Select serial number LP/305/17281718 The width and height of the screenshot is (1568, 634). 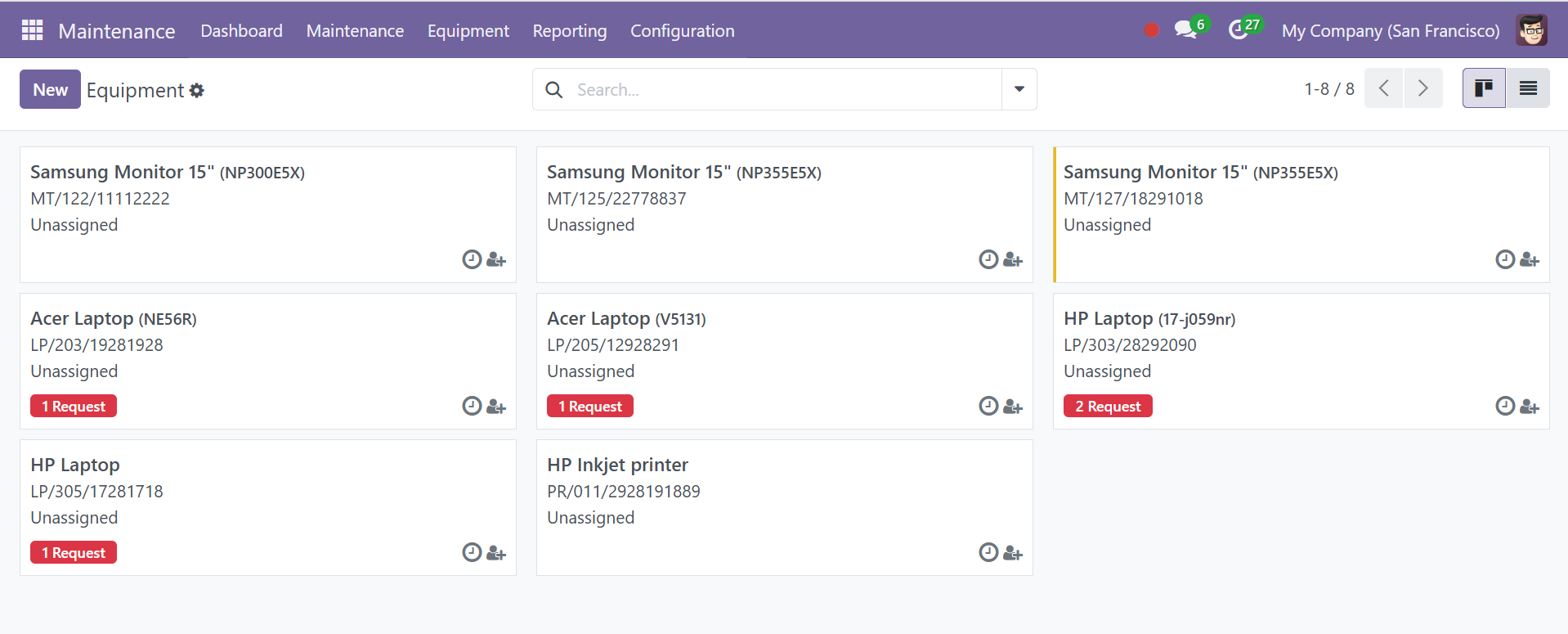pos(96,492)
